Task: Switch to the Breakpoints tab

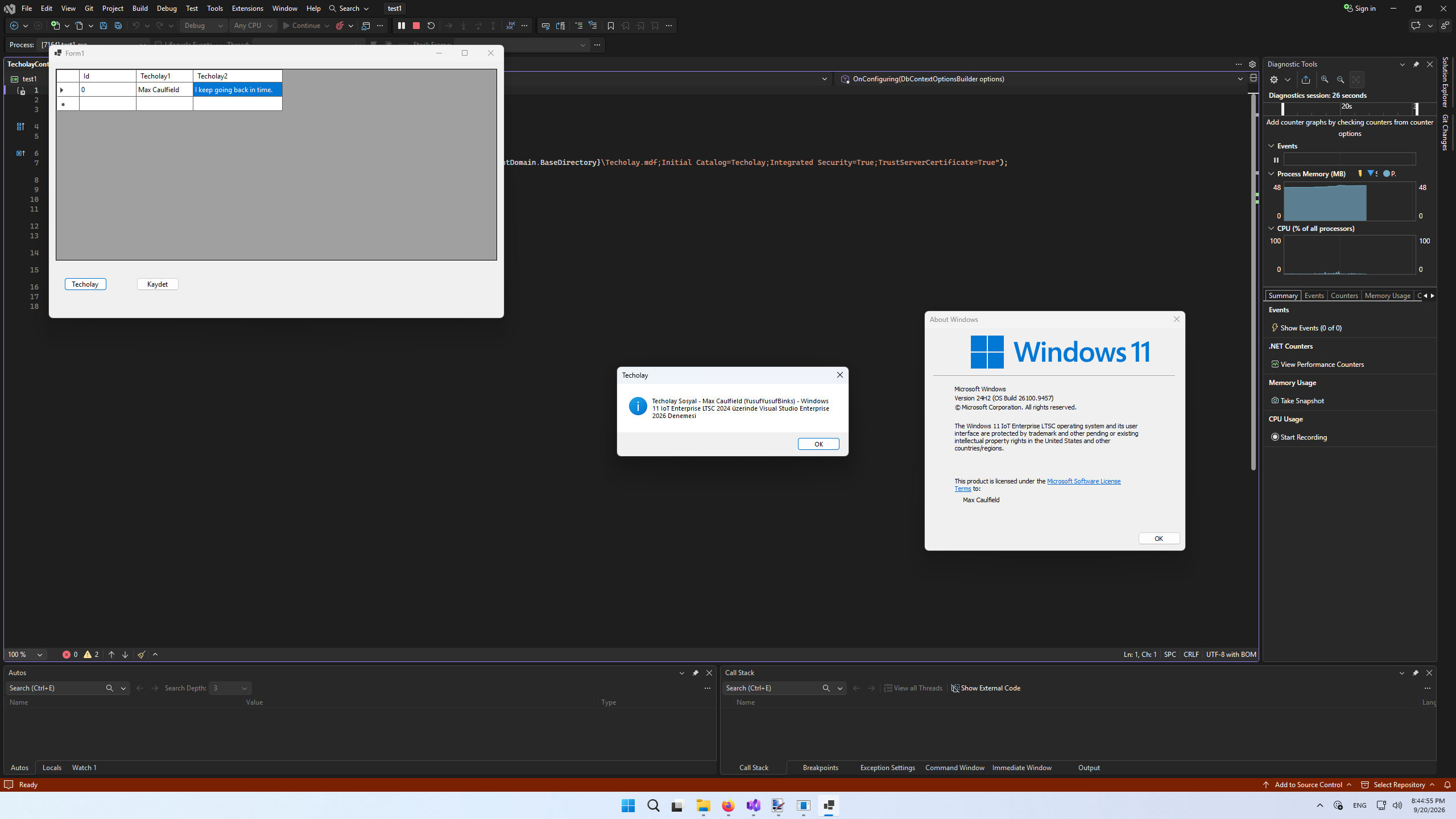Action: [x=820, y=768]
